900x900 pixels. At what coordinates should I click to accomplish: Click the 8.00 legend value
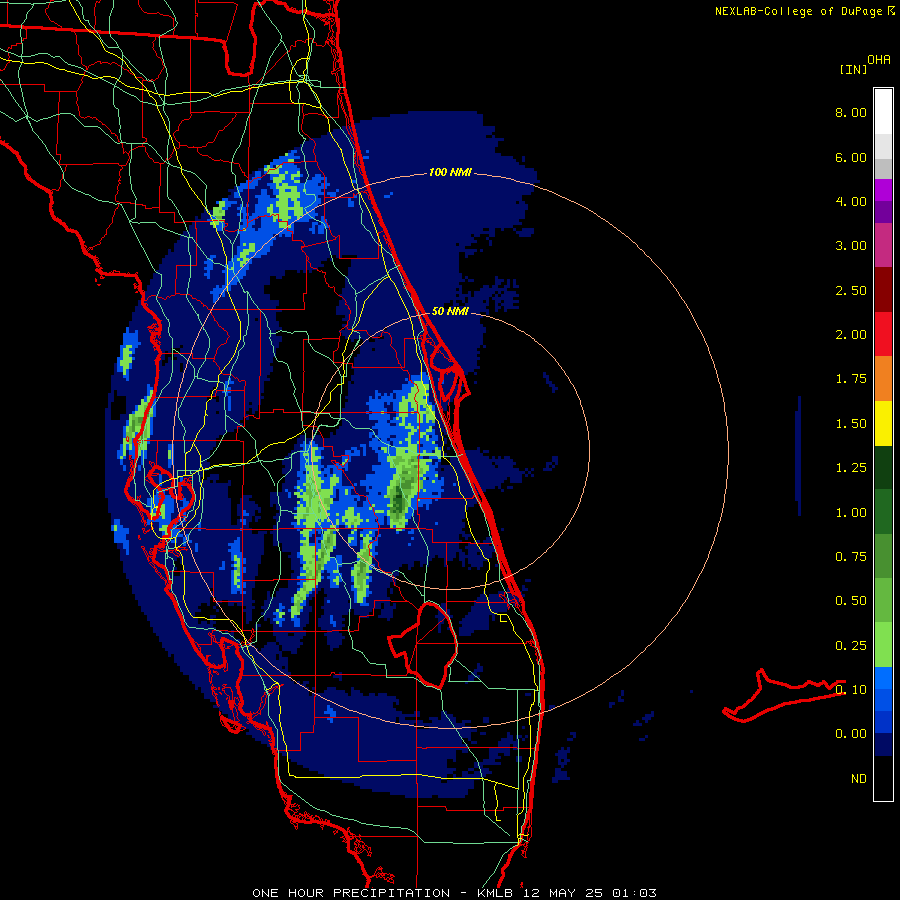click(x=851, y=112)
